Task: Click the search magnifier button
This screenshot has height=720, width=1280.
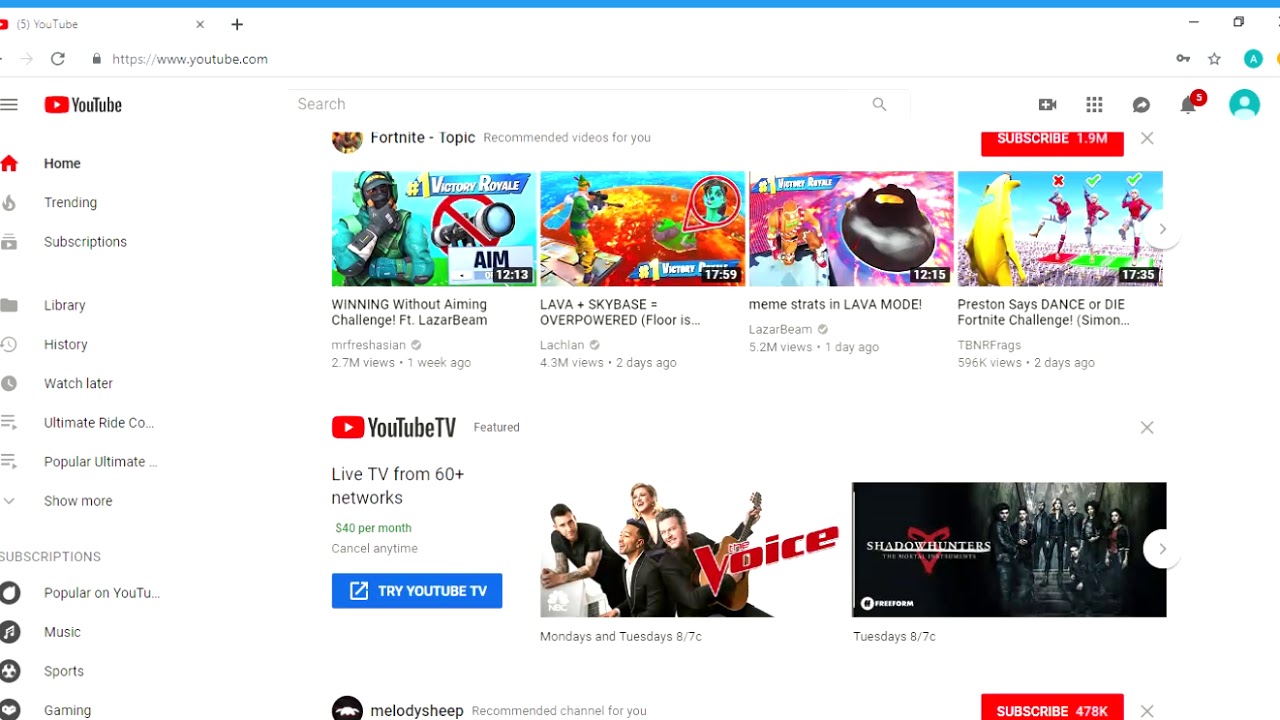Action: tap(879, 104)
